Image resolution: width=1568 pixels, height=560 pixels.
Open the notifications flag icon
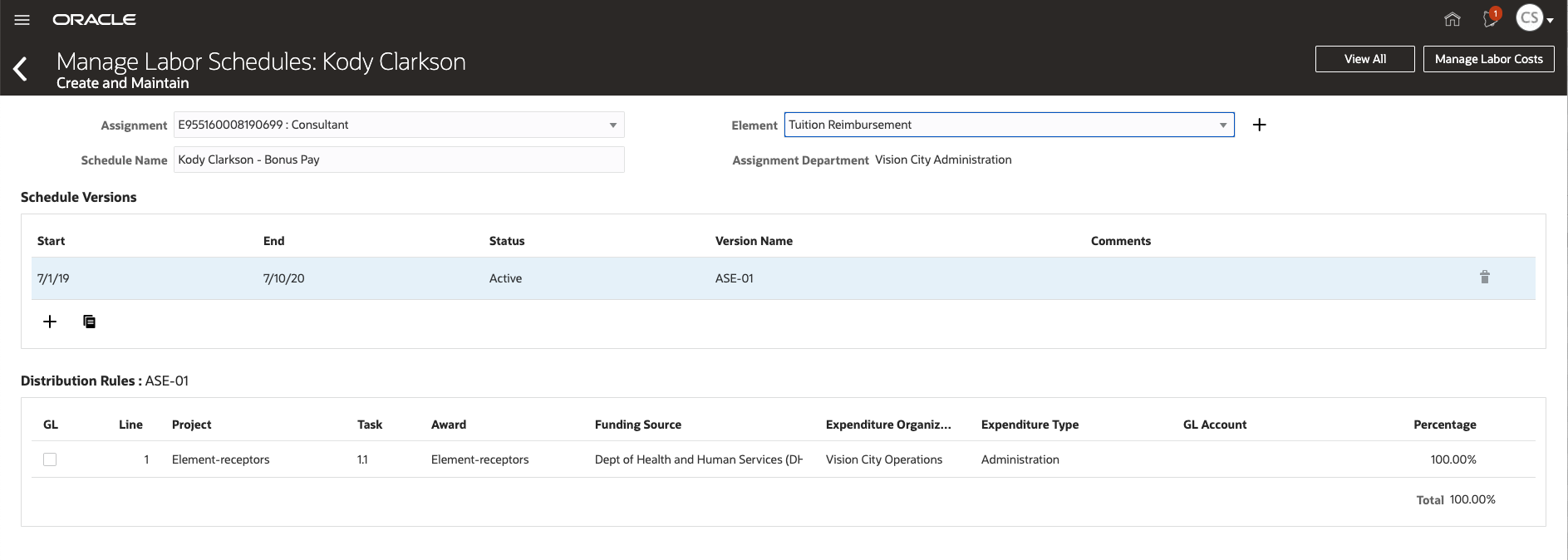(1491, 18)
